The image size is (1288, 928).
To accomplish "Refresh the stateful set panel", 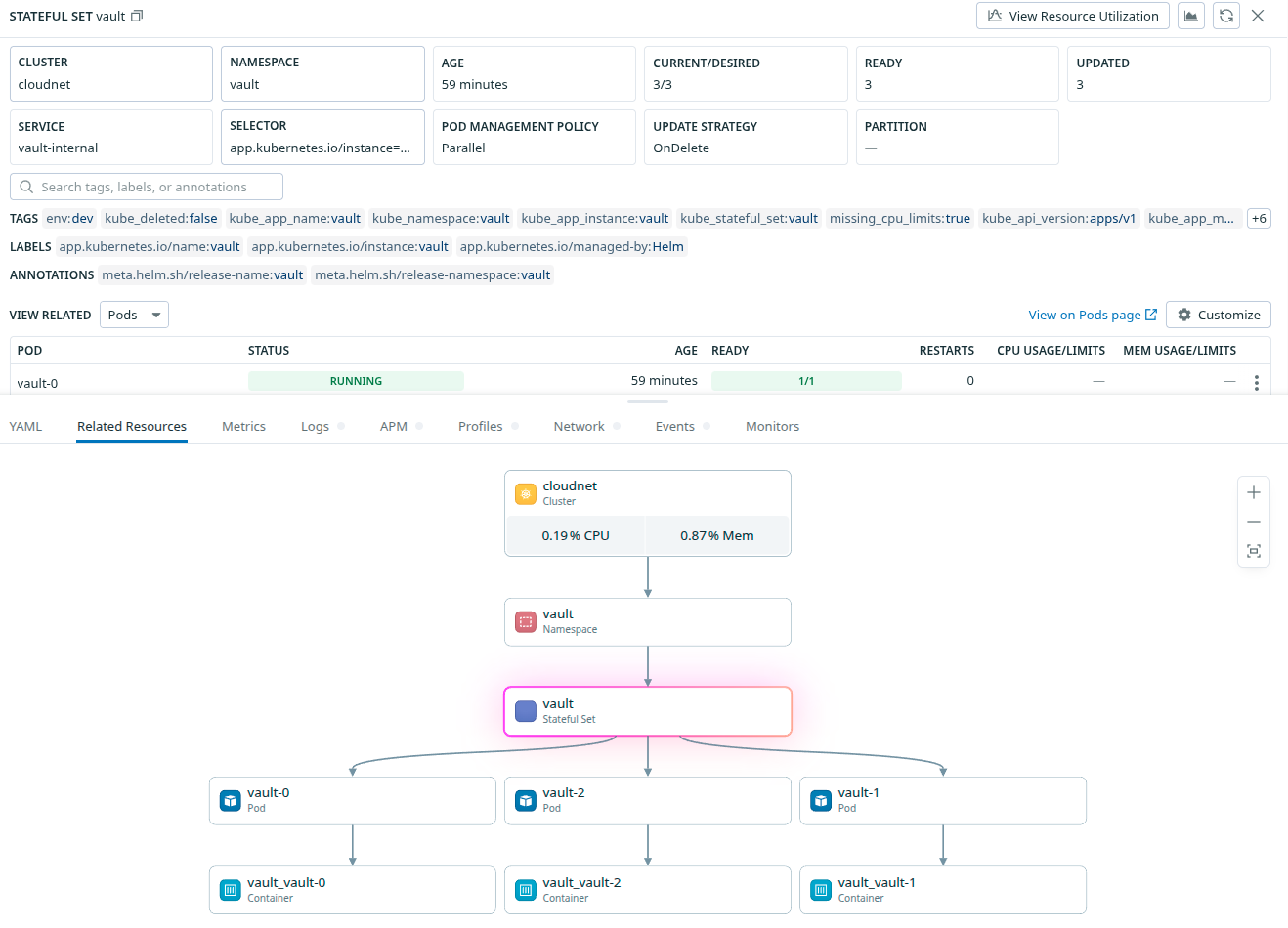I will pyautogui.click(x=1226, y=16).
